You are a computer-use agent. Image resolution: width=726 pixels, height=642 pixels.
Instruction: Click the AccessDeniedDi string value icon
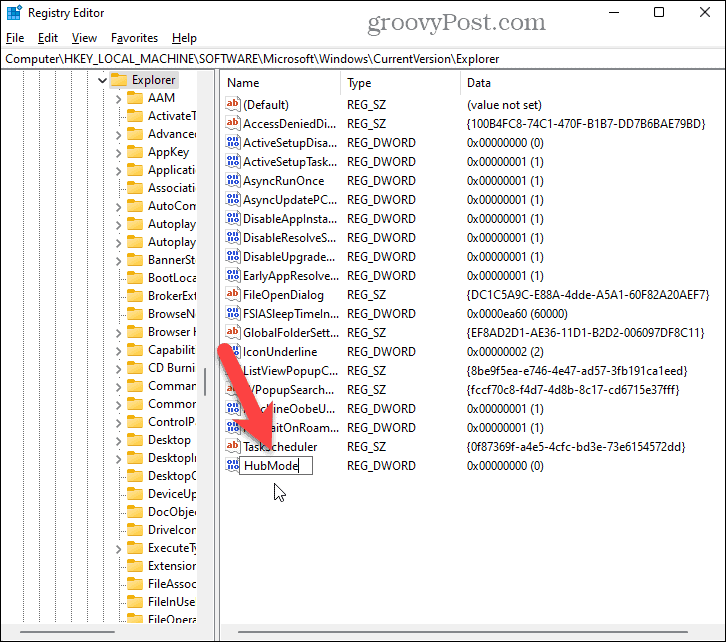click(x=233, y=123)
